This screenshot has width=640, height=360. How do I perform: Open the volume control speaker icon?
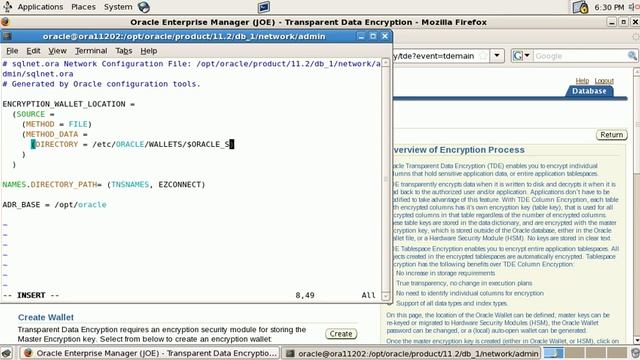coord(632,7)
